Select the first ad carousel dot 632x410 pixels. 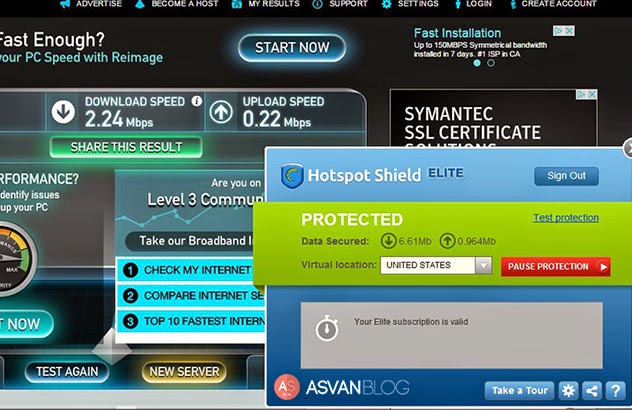click(477, 63)
